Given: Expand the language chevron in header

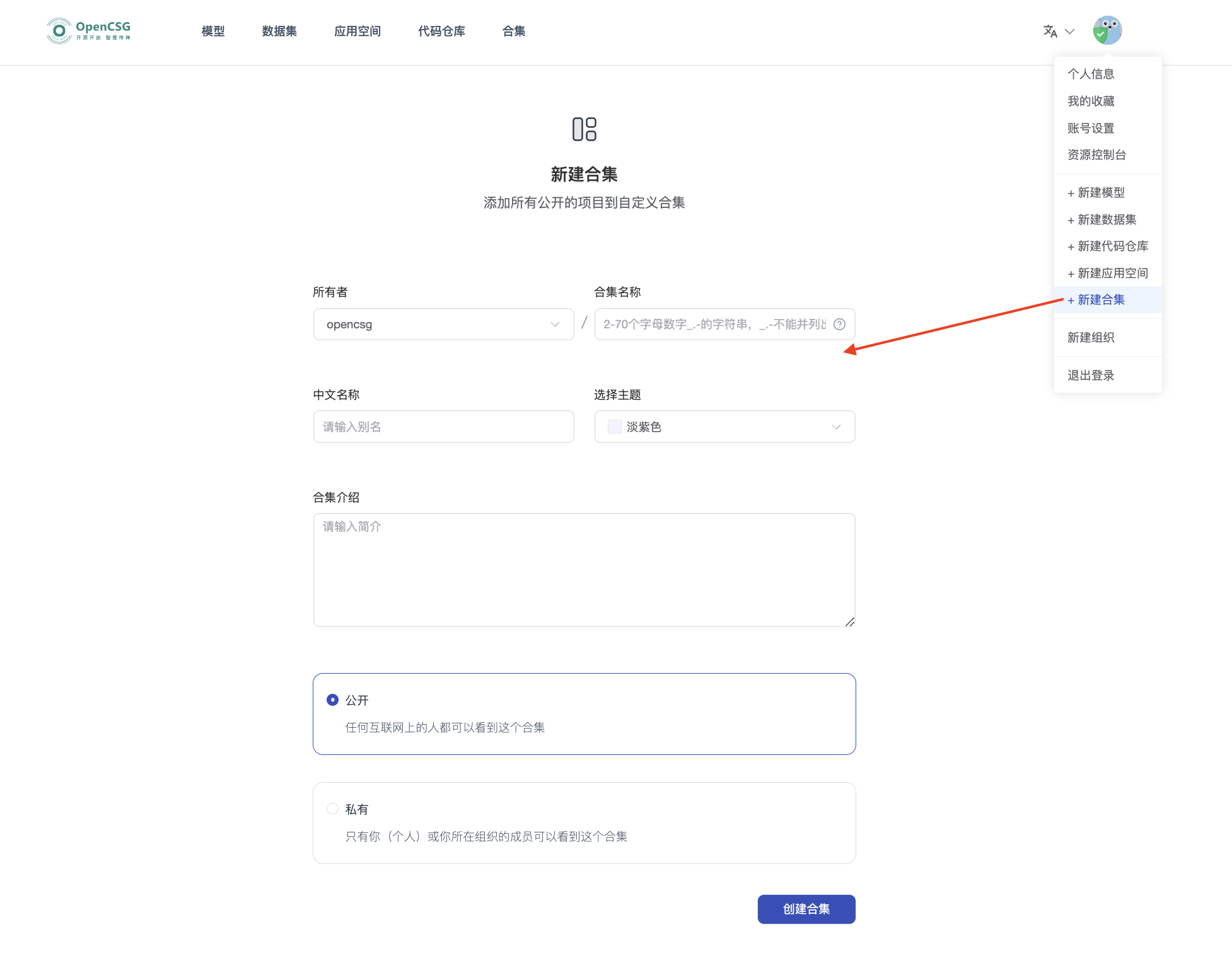Looking at the screenshot, I should click(1069, 31).
